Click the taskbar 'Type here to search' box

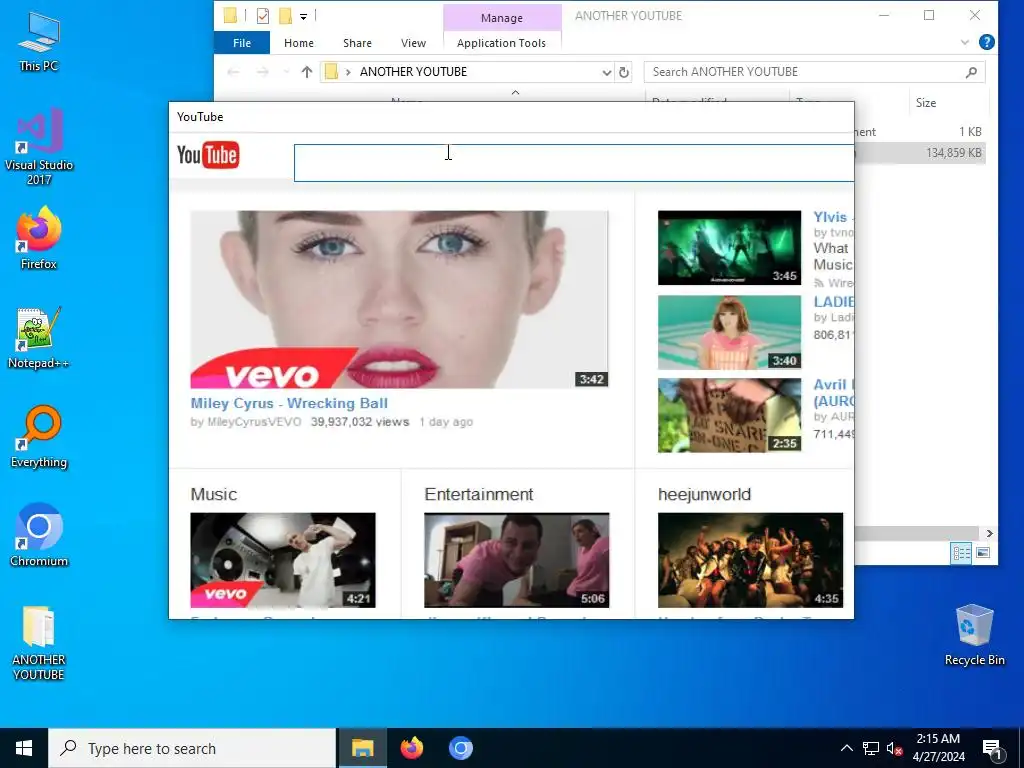tap(192, 748)
